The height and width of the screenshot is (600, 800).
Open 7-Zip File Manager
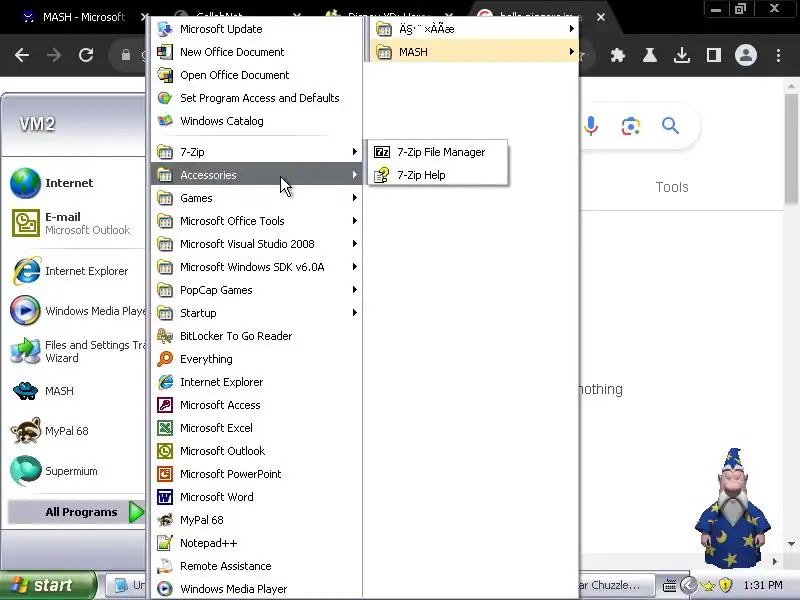438,152
